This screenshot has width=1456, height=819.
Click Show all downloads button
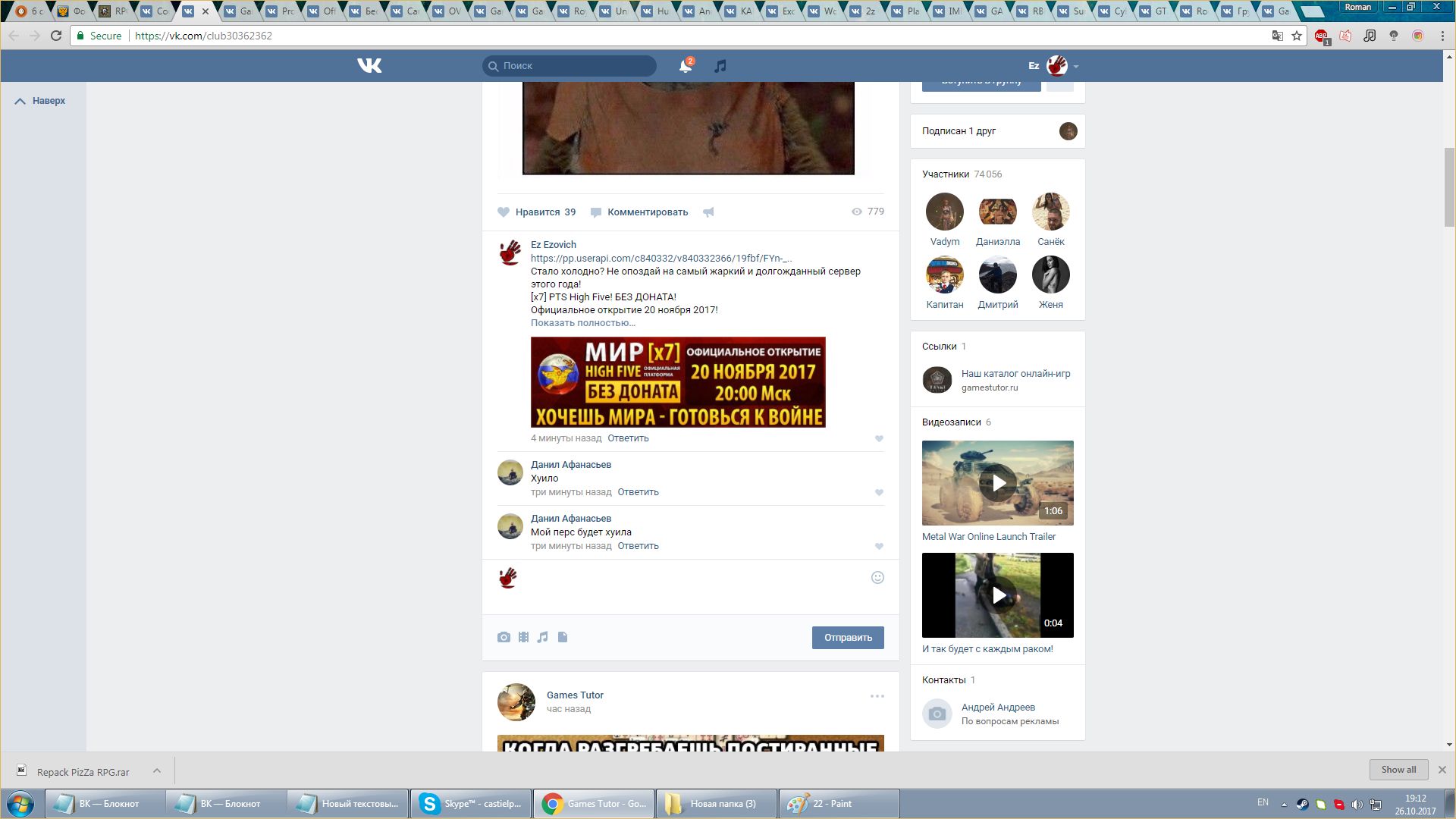point(1398,770)
